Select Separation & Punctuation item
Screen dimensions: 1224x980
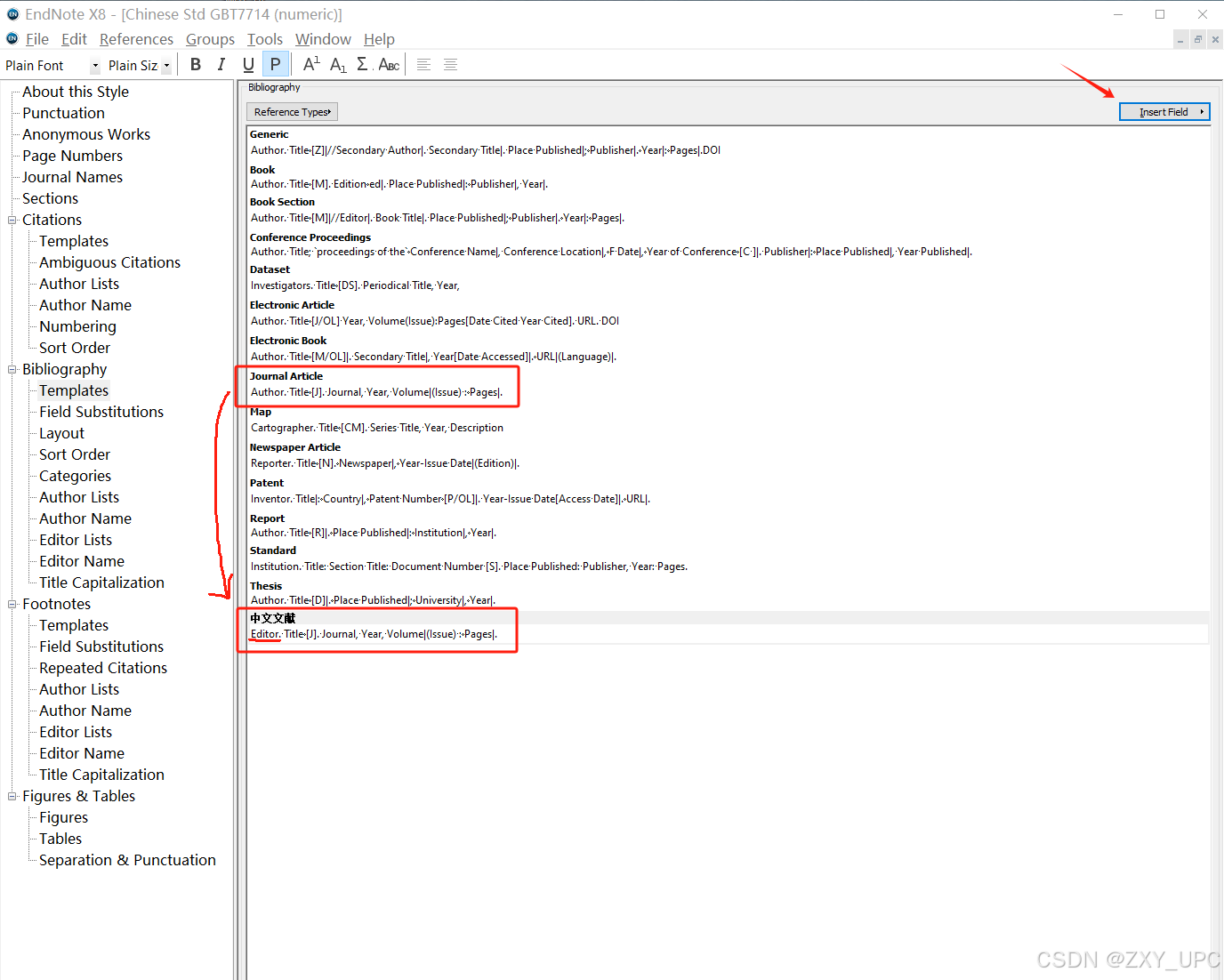coord(127,860)
